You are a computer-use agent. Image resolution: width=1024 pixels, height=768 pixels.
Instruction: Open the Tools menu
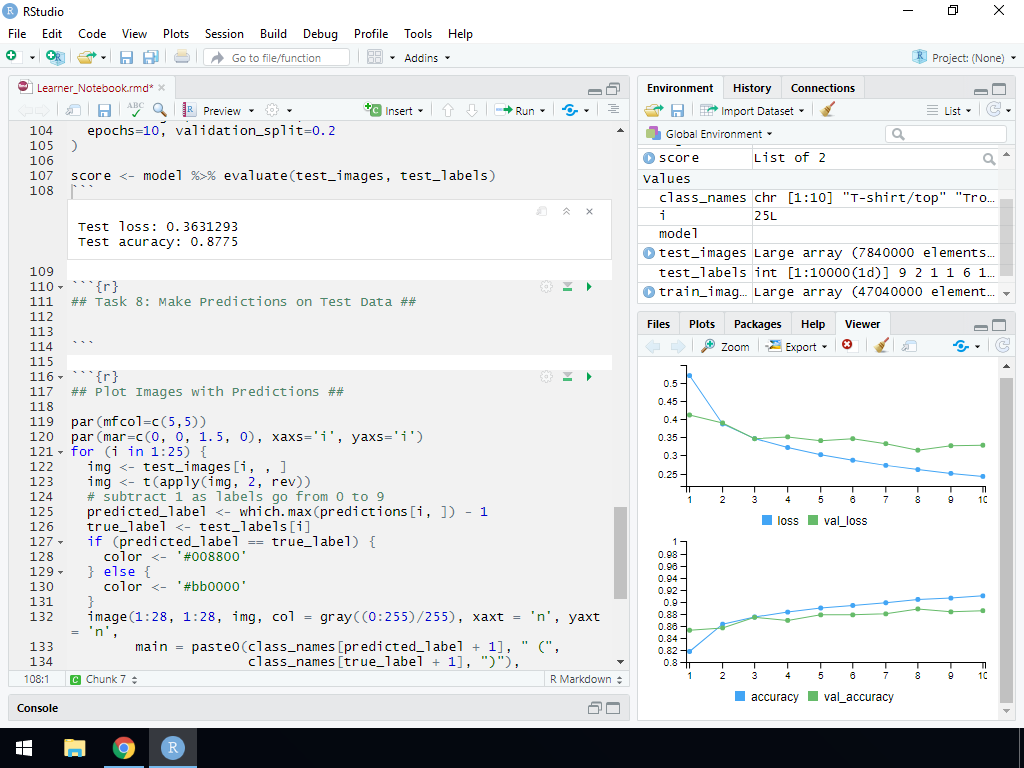pyautogui.click(x=418, y=34)
